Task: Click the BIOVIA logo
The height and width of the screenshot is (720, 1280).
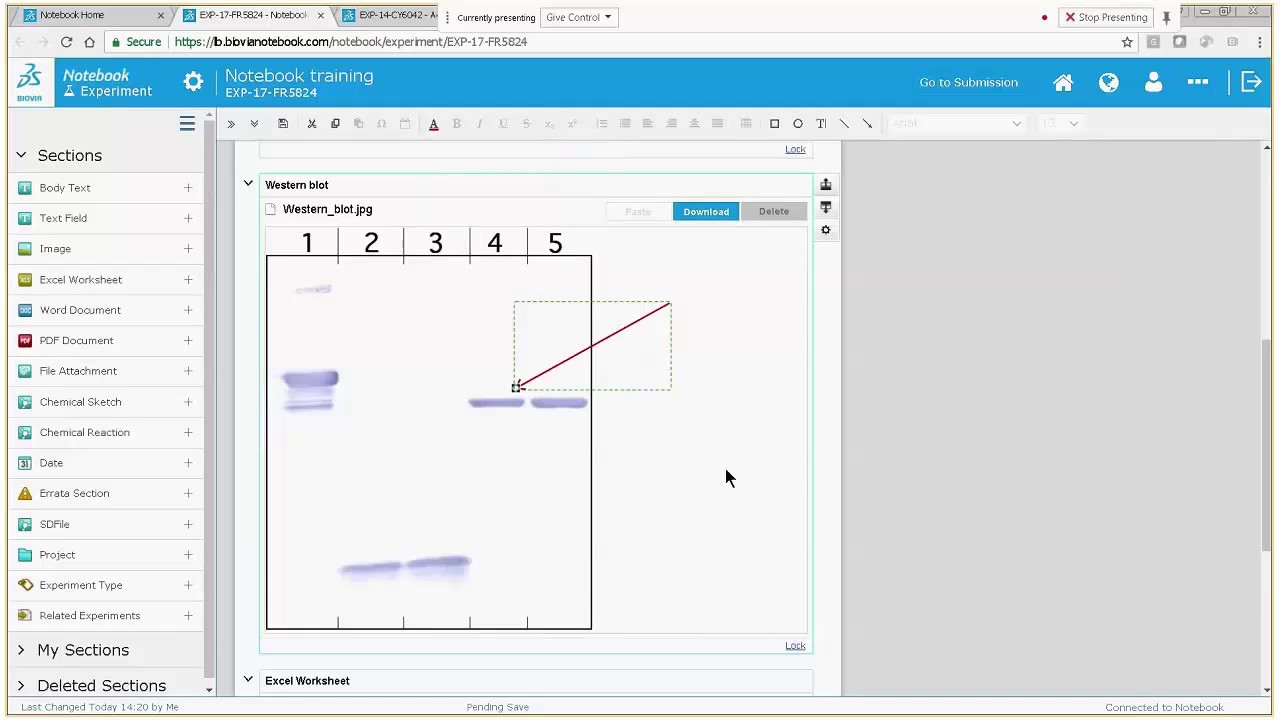Action: (29, 82)
